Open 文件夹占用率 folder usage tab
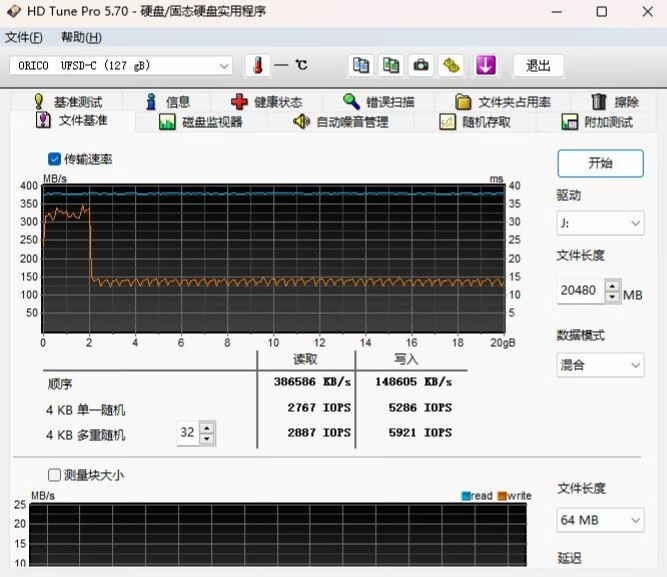The width and height of the screenshot is (667, 577). pos(503,102)
